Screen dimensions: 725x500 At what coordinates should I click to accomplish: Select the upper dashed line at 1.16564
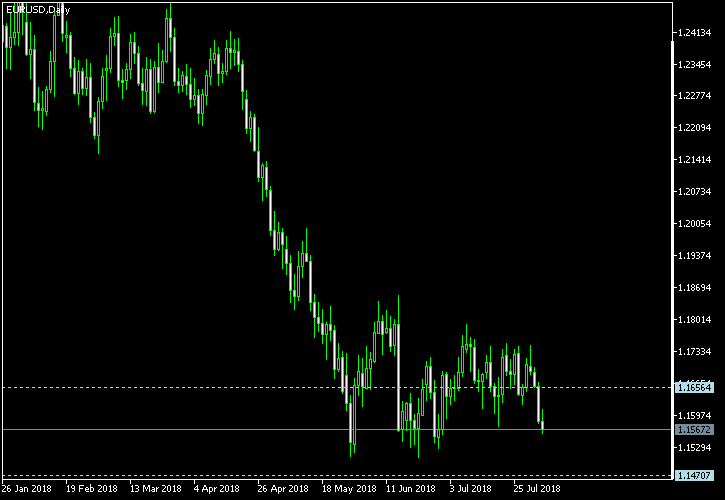pos(337,387)
